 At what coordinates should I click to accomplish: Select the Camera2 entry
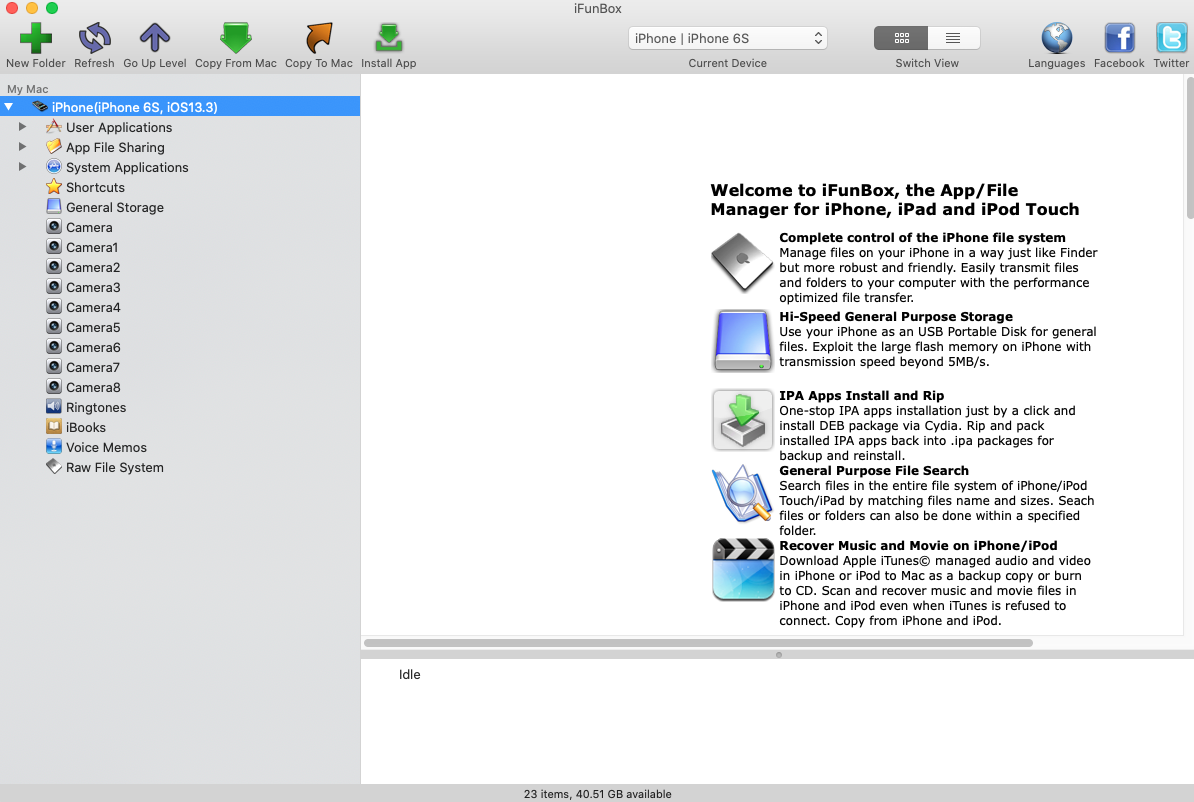tap(93, 267)
